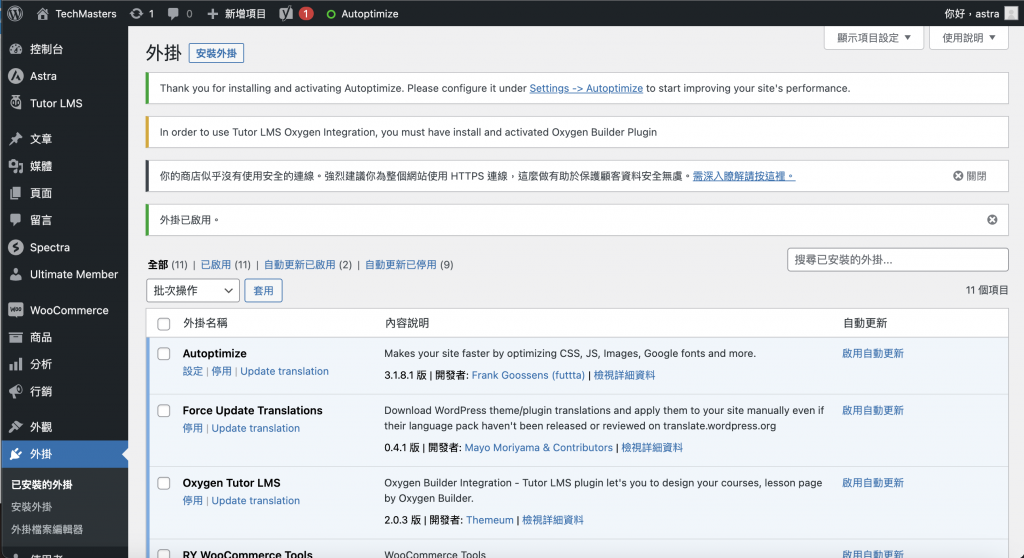Click the 安裝外掛 button beside the title
Screen dimensions: 1024x558
point(216,53)
